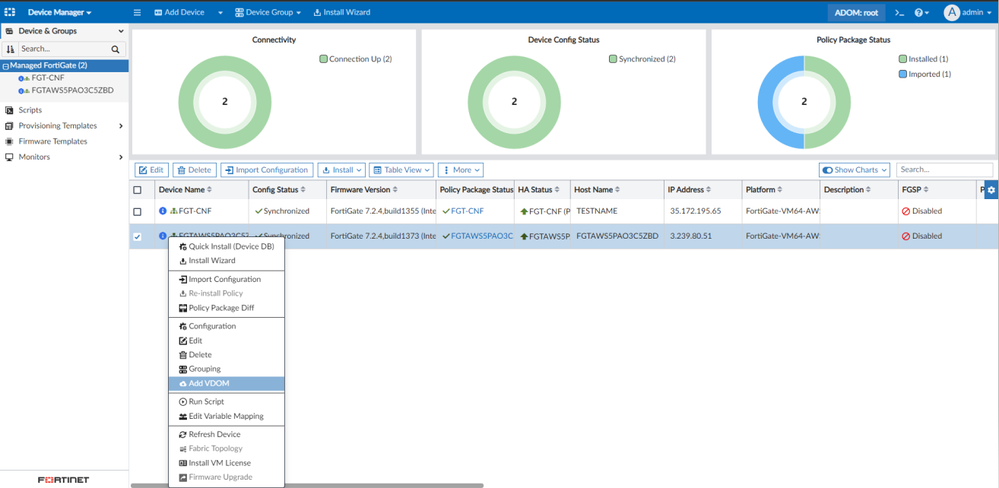Click the blue Imported legend swatch

click(x=902, y=74)
